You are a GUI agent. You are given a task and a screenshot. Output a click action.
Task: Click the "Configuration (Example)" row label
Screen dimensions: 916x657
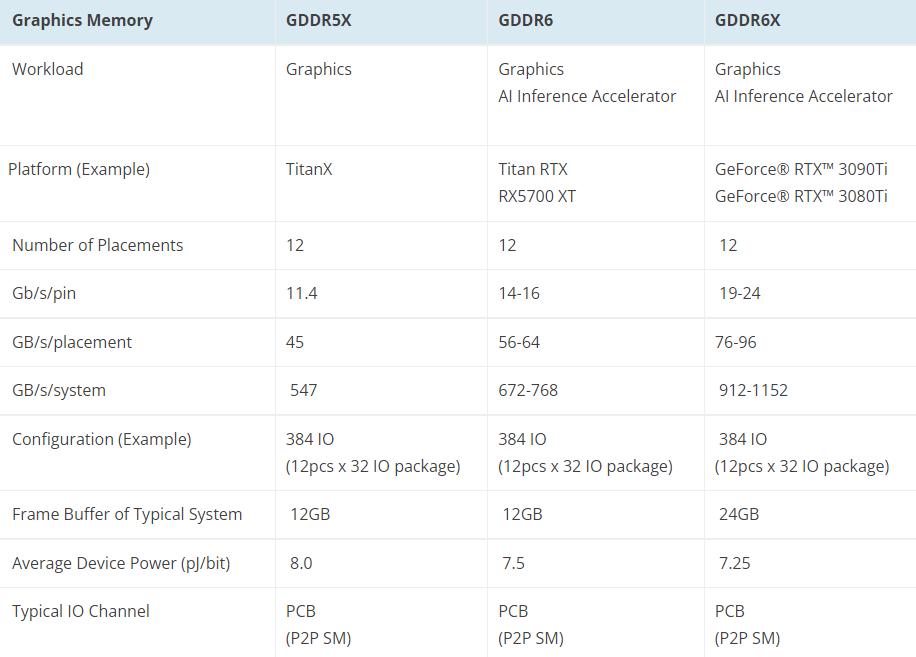[x=102, y=439]
